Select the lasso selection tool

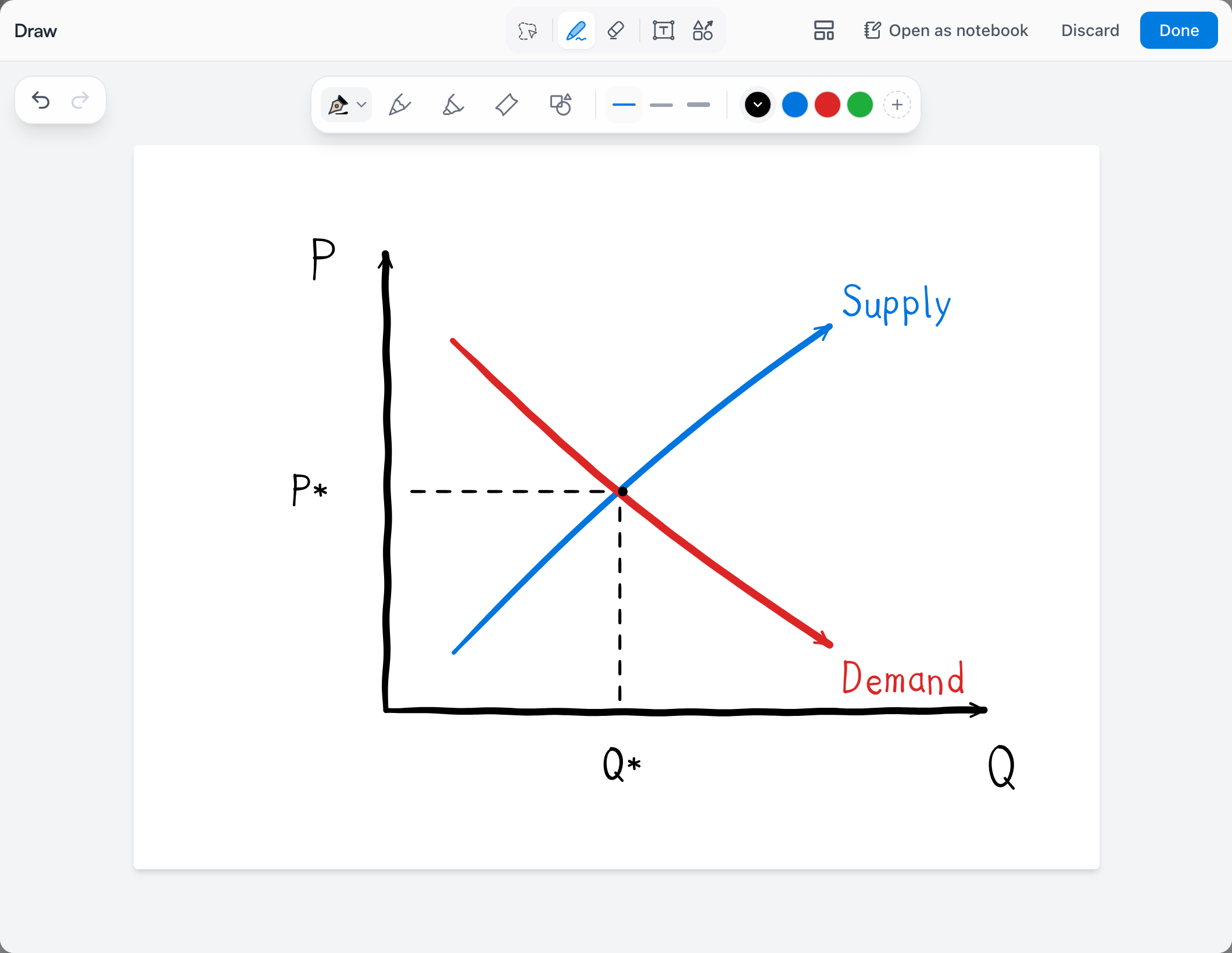[x=528, y=30]
